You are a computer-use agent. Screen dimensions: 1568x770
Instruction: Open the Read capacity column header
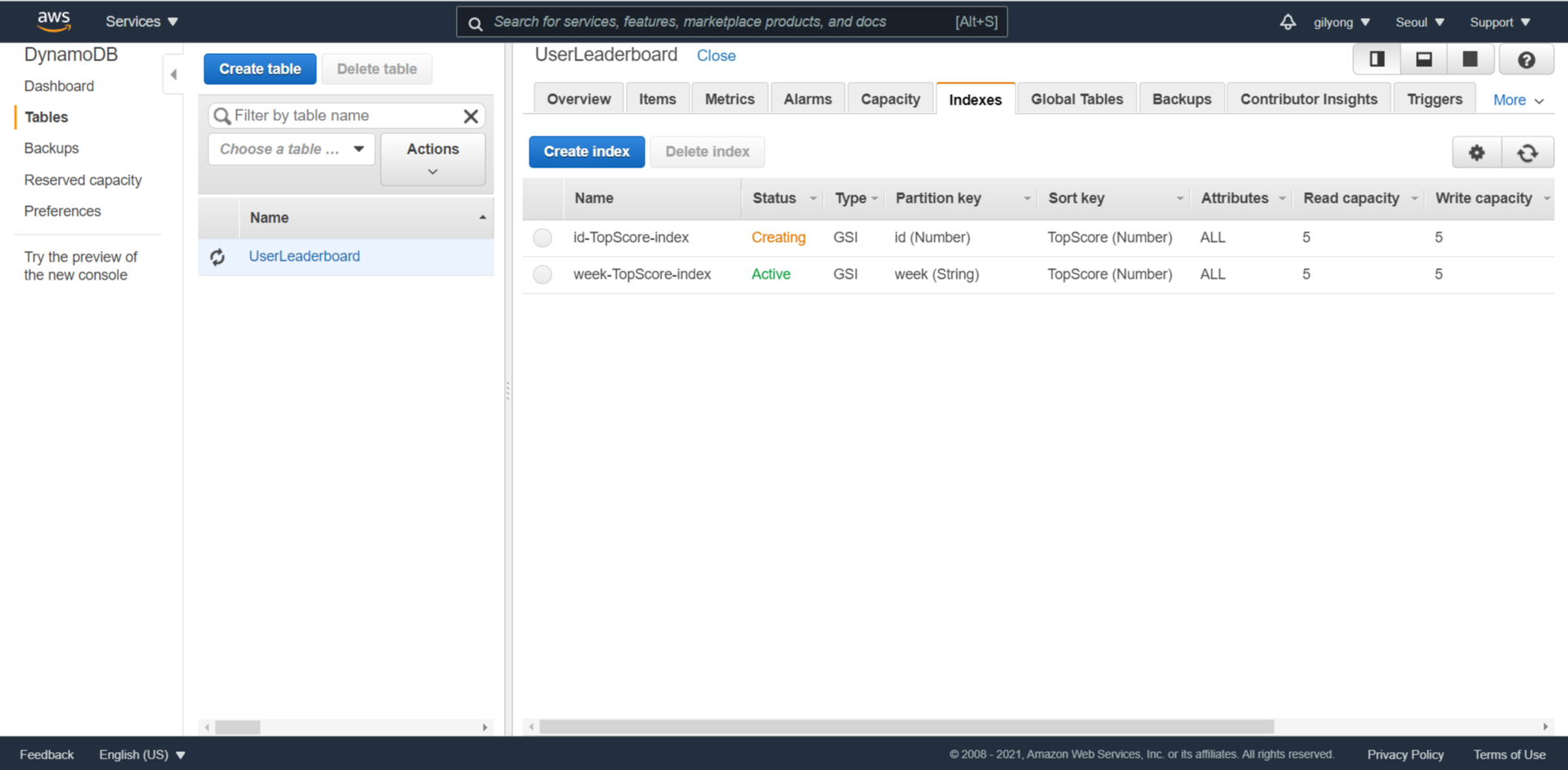tap(1359, 198)
